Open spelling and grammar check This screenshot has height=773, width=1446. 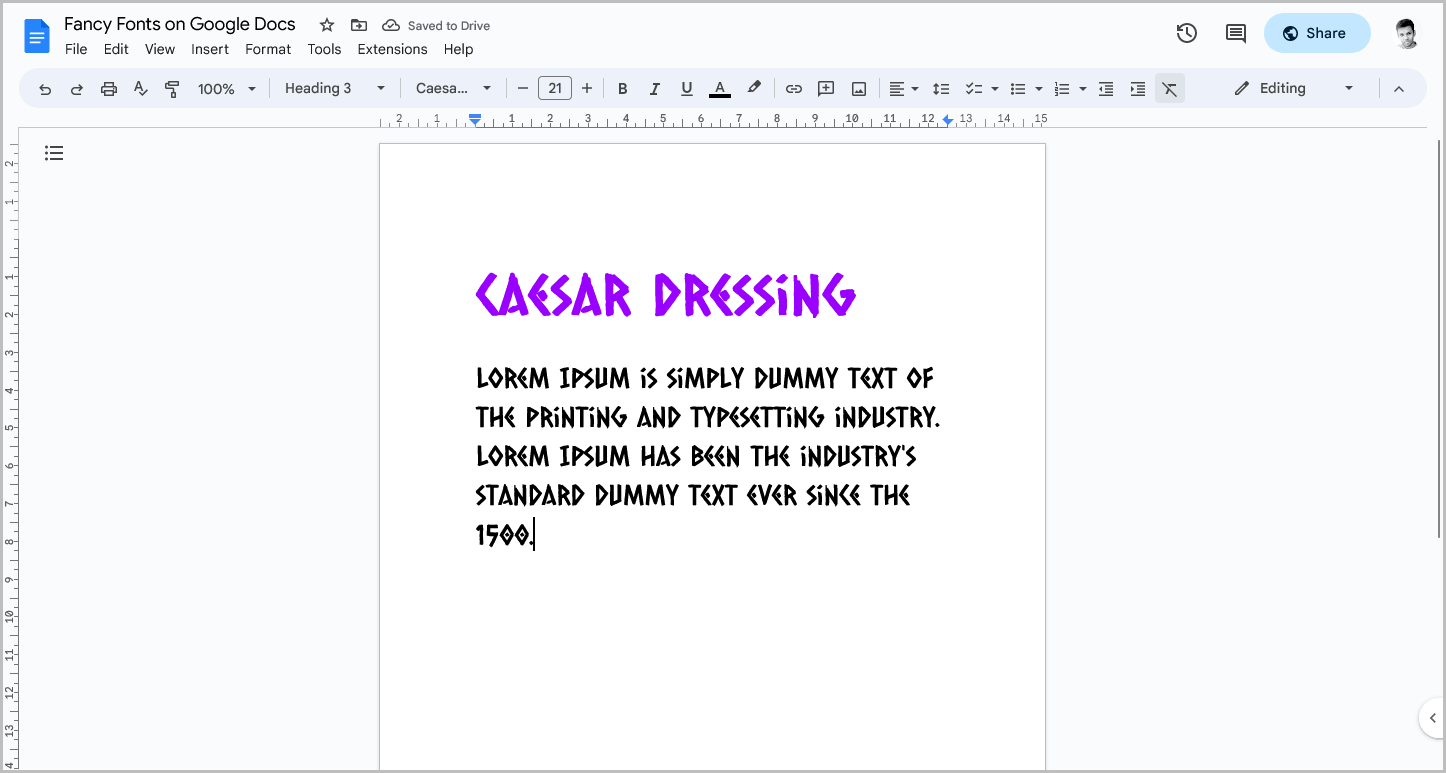click(140, 88)
